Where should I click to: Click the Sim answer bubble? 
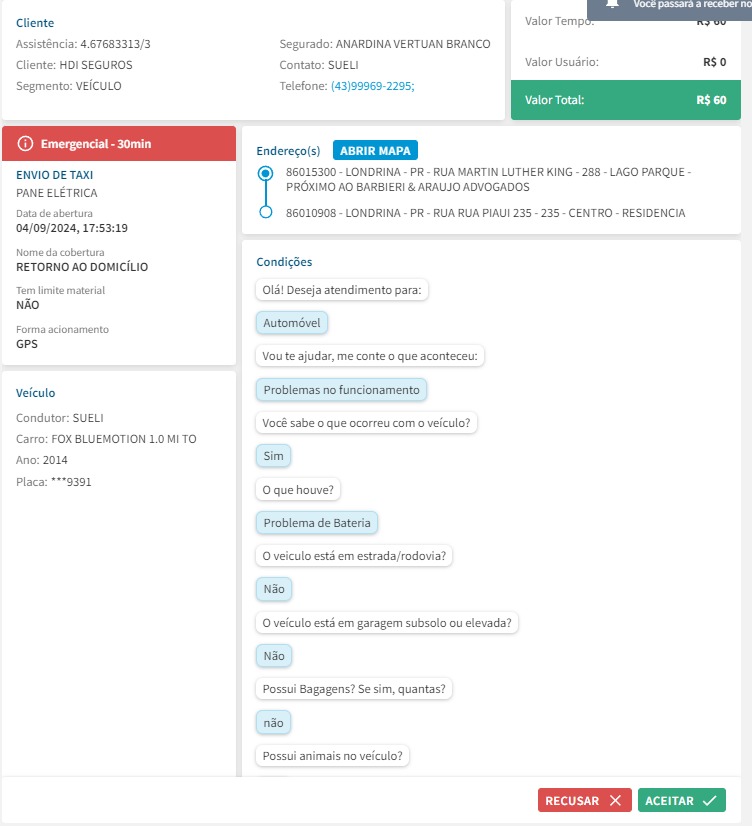click(x=273, y=456)
